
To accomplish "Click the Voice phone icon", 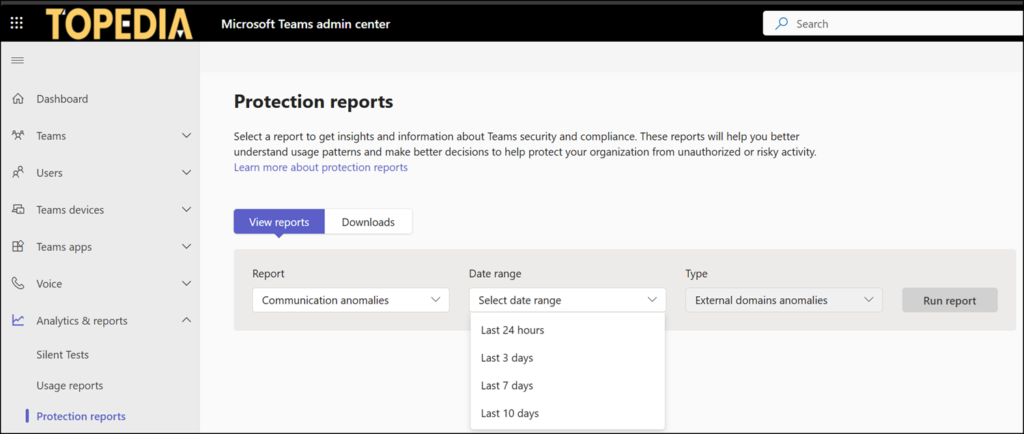I will [18, 284].
